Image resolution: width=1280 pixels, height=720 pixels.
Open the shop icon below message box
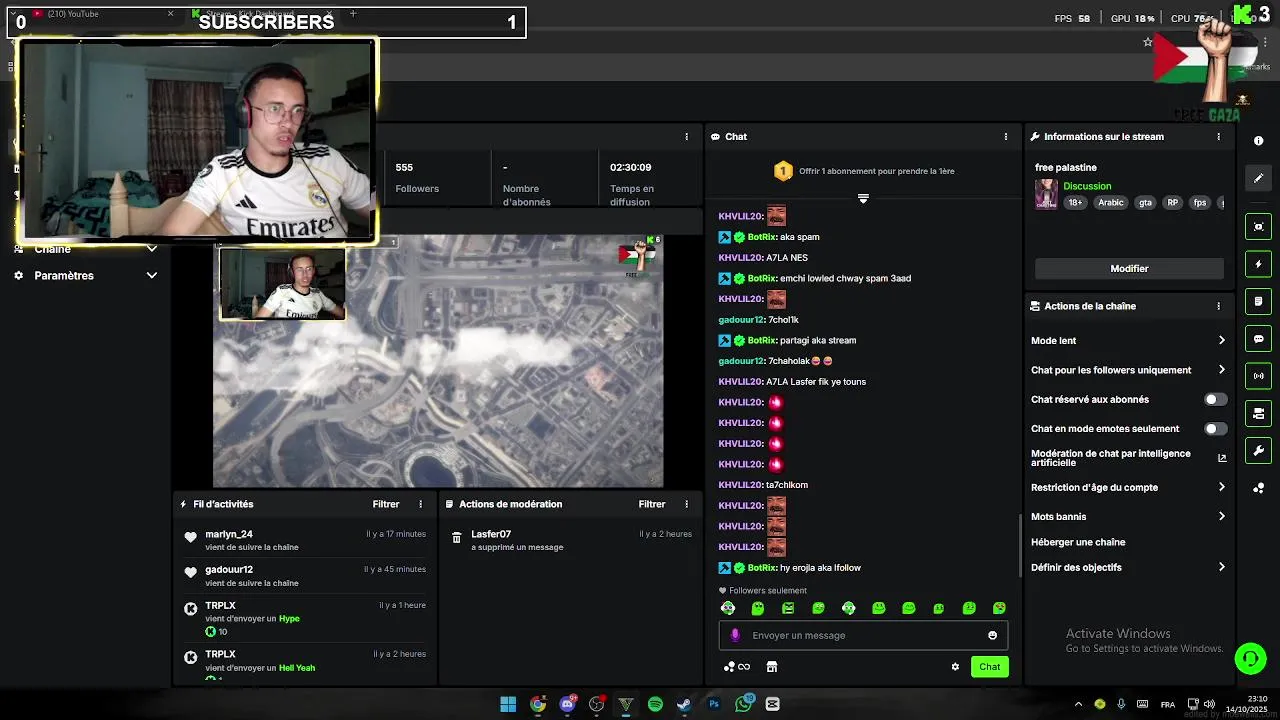[x=772, y=667]
